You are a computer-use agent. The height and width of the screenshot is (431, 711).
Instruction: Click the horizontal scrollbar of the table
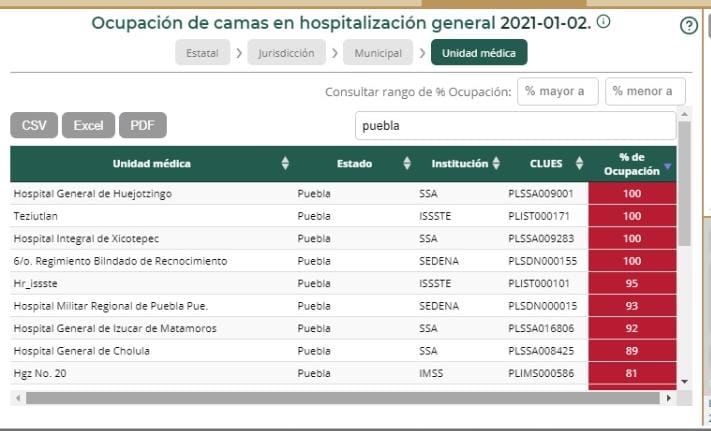tap(340, 398)
